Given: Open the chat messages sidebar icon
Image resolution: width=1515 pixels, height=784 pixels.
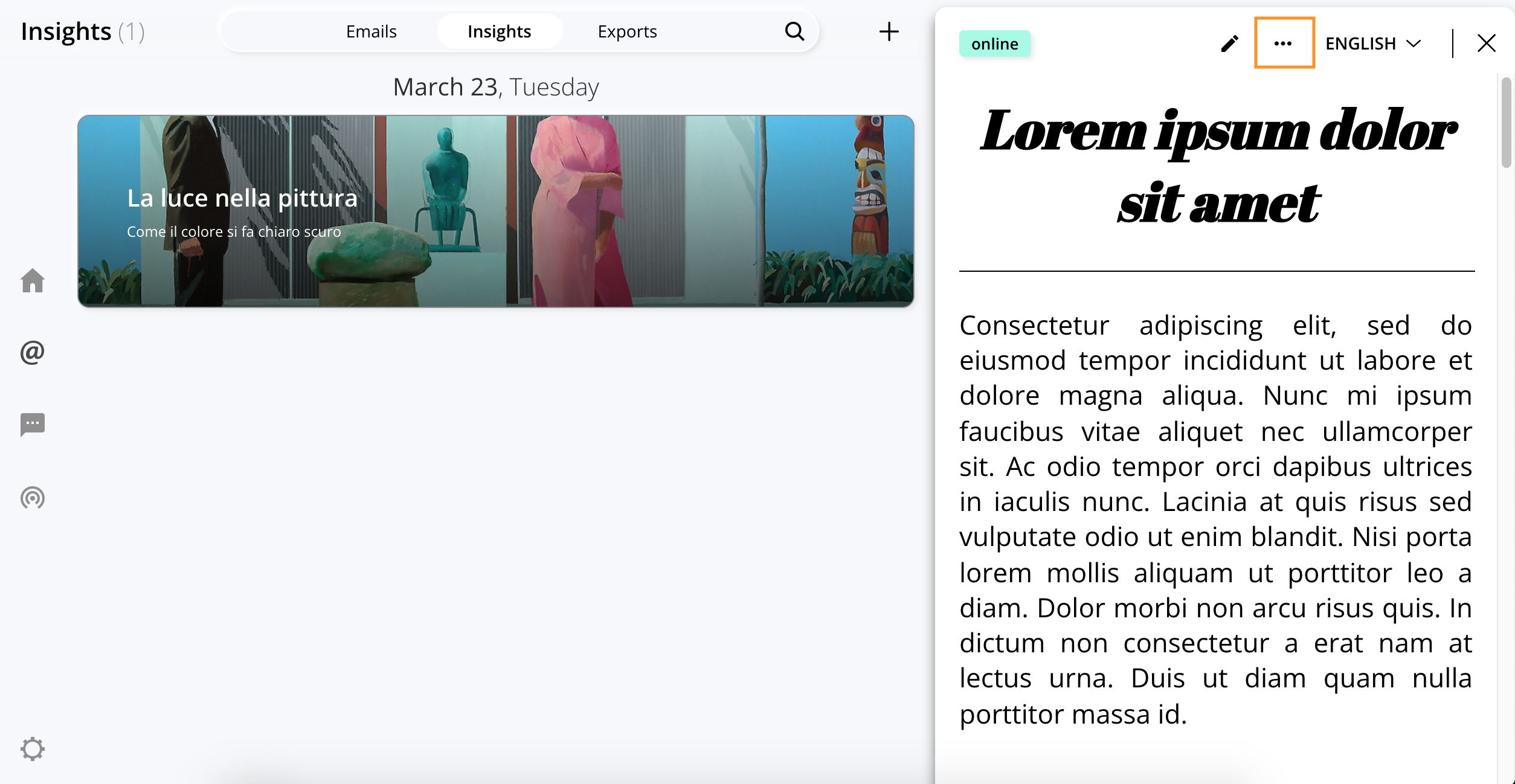Looking at the screenshot, I should pyautogui.click(x=33, y=425).
